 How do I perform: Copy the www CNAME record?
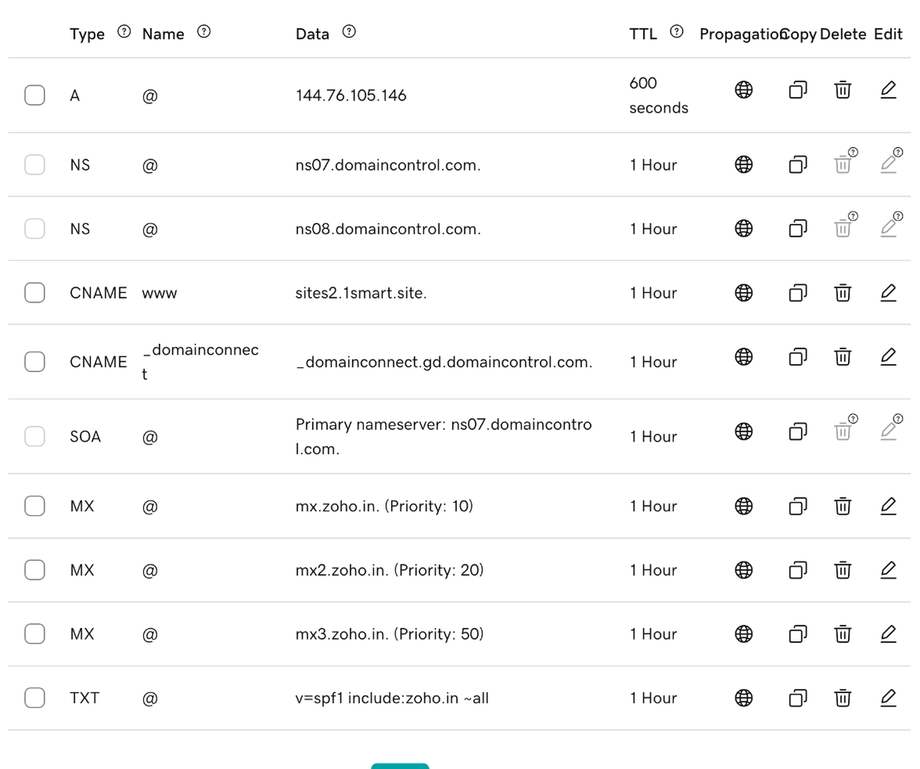coord(797,293)
